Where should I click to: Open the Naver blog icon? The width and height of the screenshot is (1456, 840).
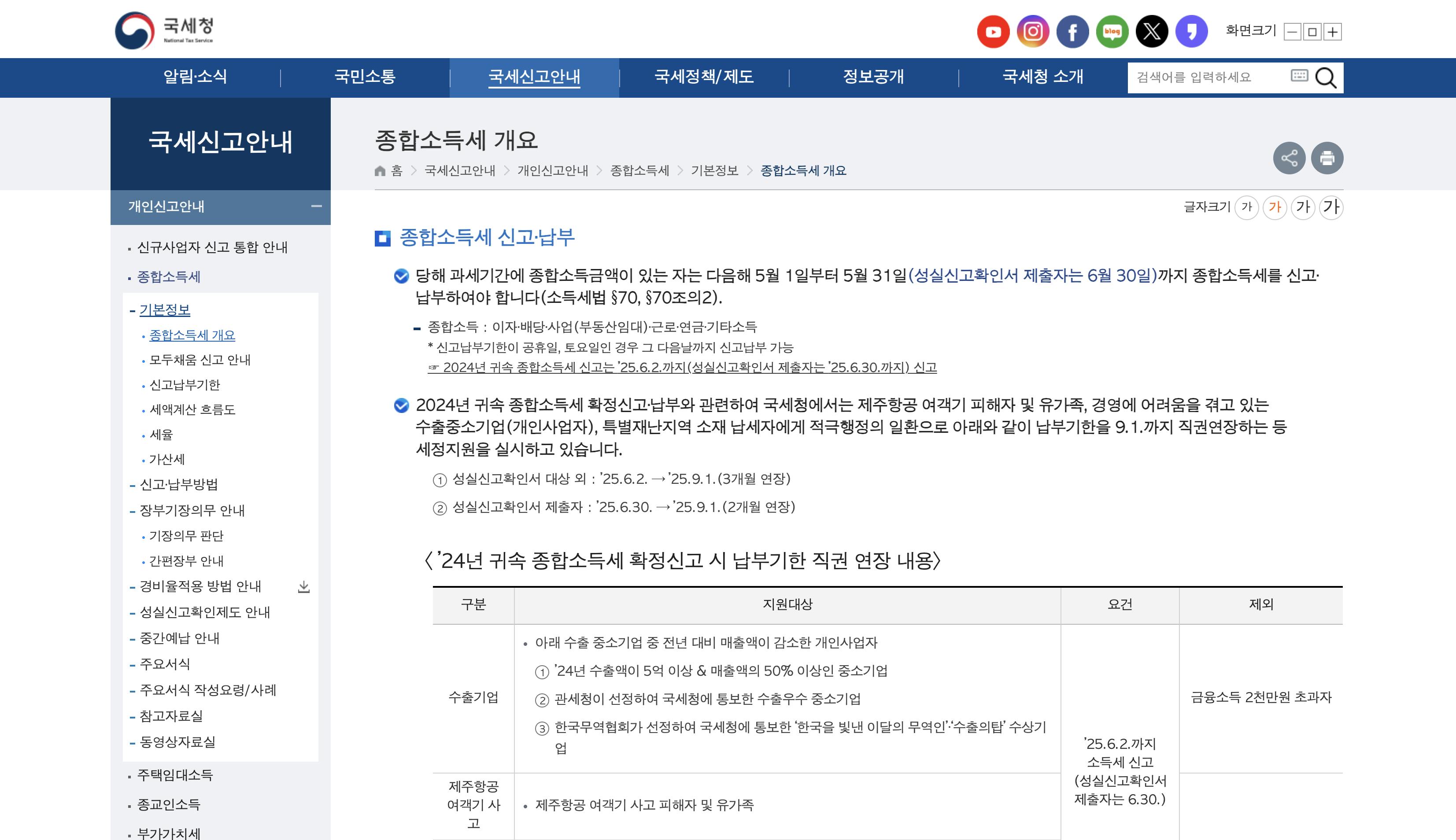[x=1112, y=31]
